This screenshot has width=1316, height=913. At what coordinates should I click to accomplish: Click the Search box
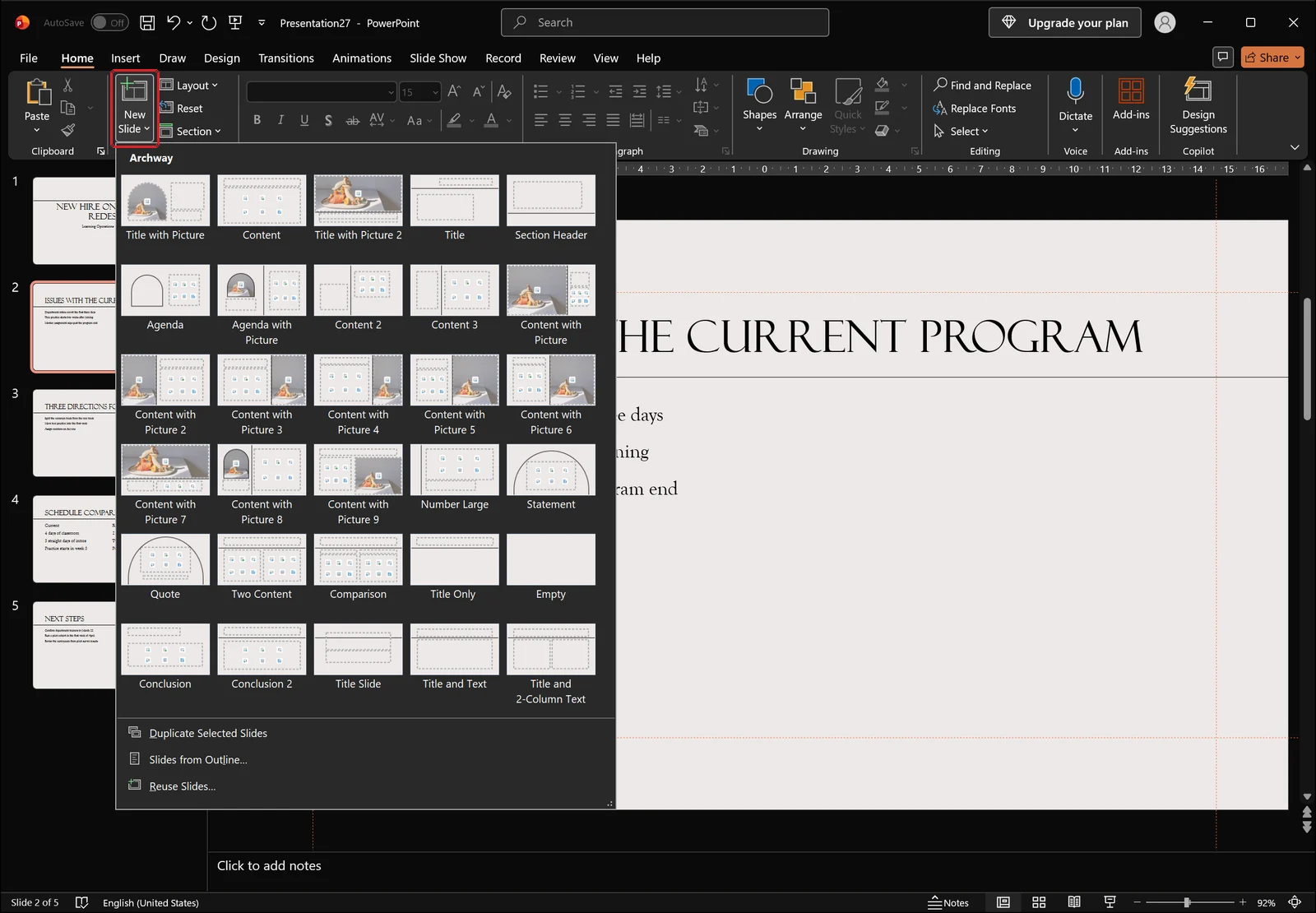[665, 23]
